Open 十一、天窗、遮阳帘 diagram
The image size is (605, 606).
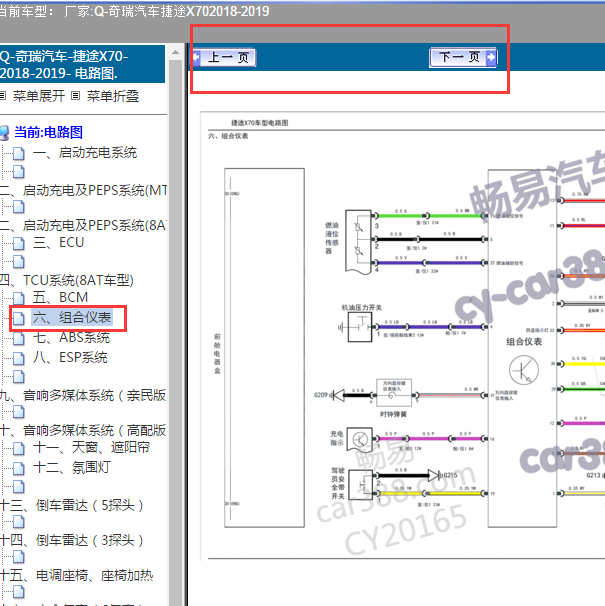(92, 448)
